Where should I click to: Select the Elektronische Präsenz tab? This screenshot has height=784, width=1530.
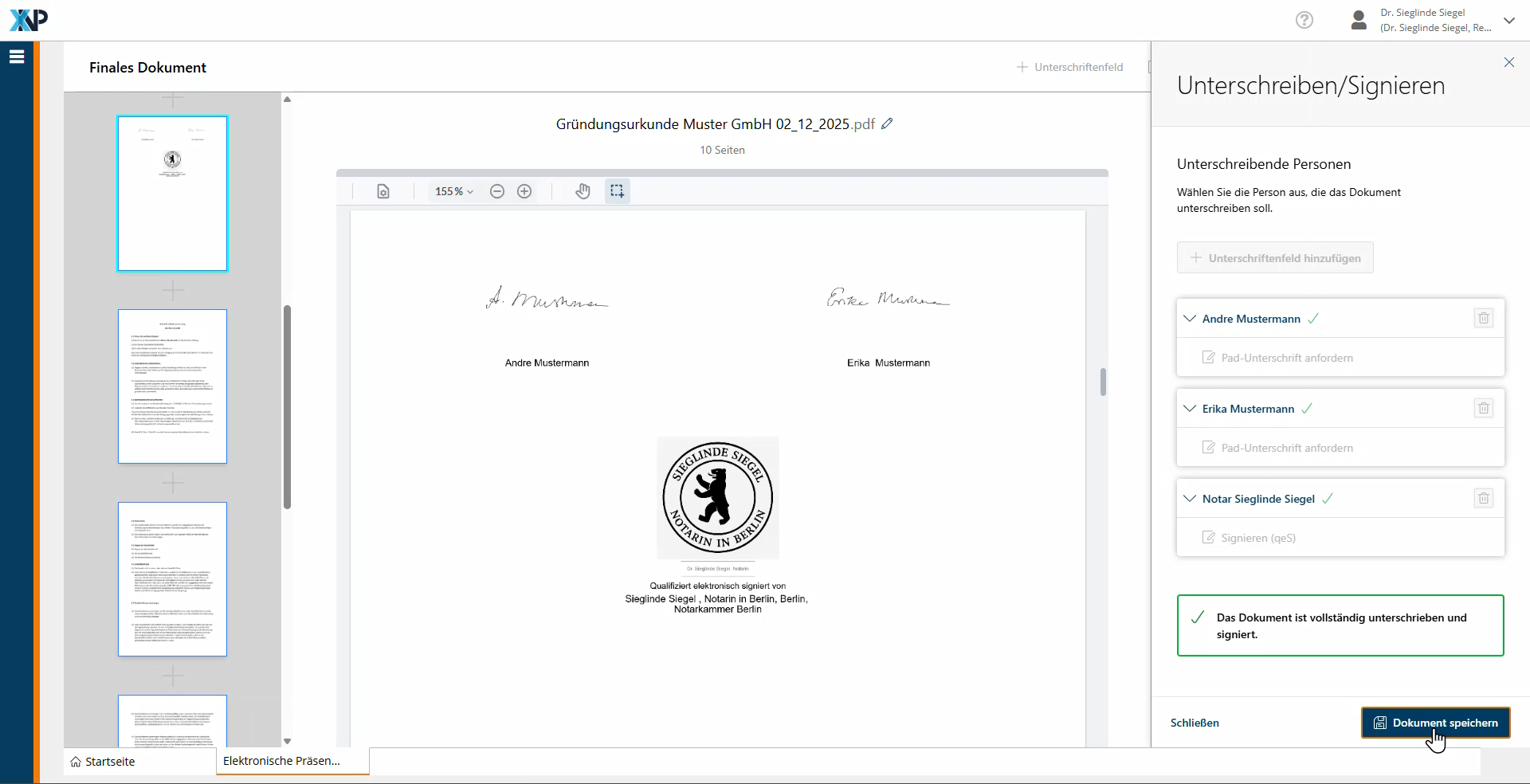point(282,761)
